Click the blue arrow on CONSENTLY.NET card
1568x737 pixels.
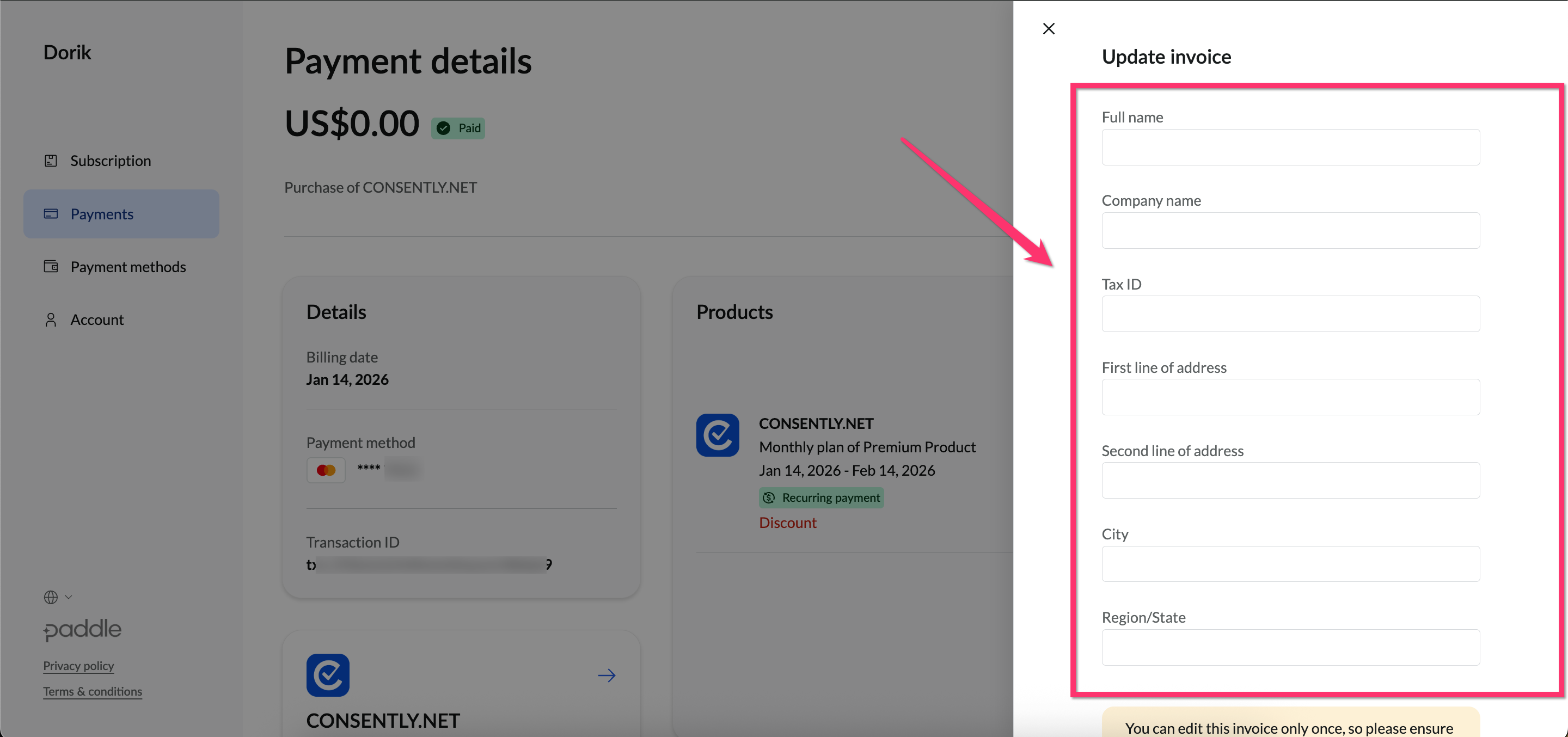click(607, 675)
